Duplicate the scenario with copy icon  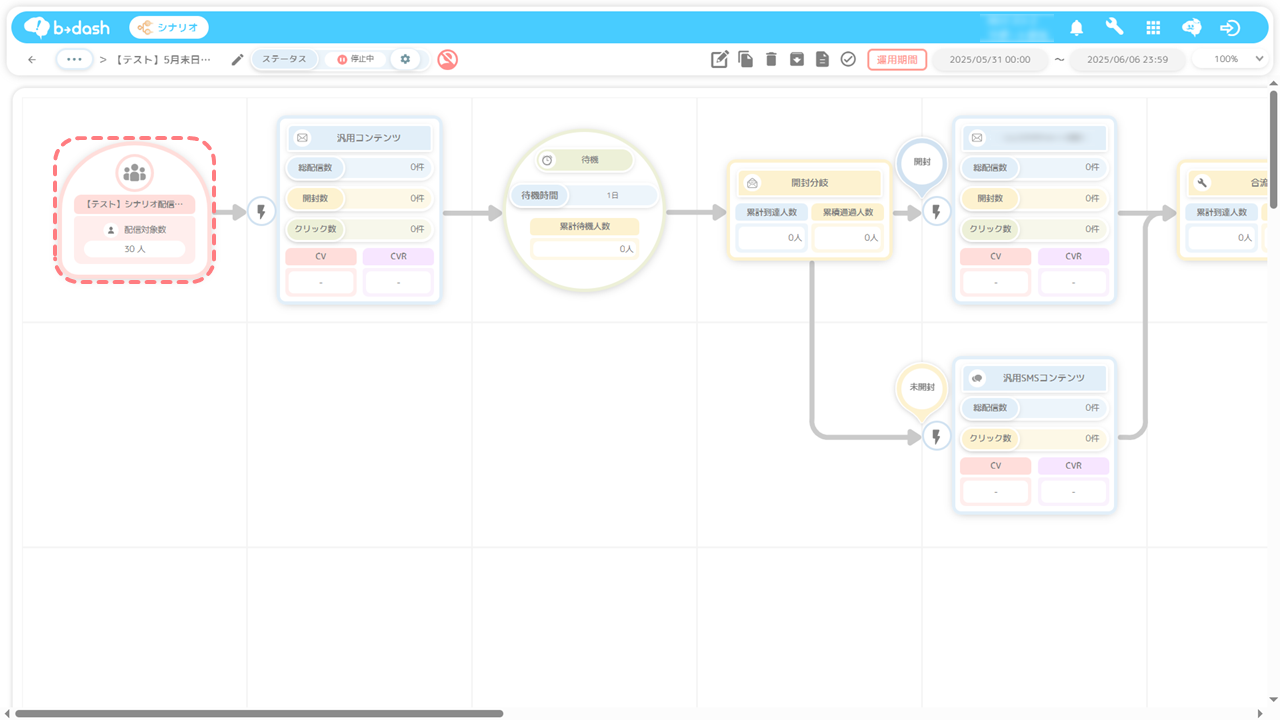click(746, 60)
